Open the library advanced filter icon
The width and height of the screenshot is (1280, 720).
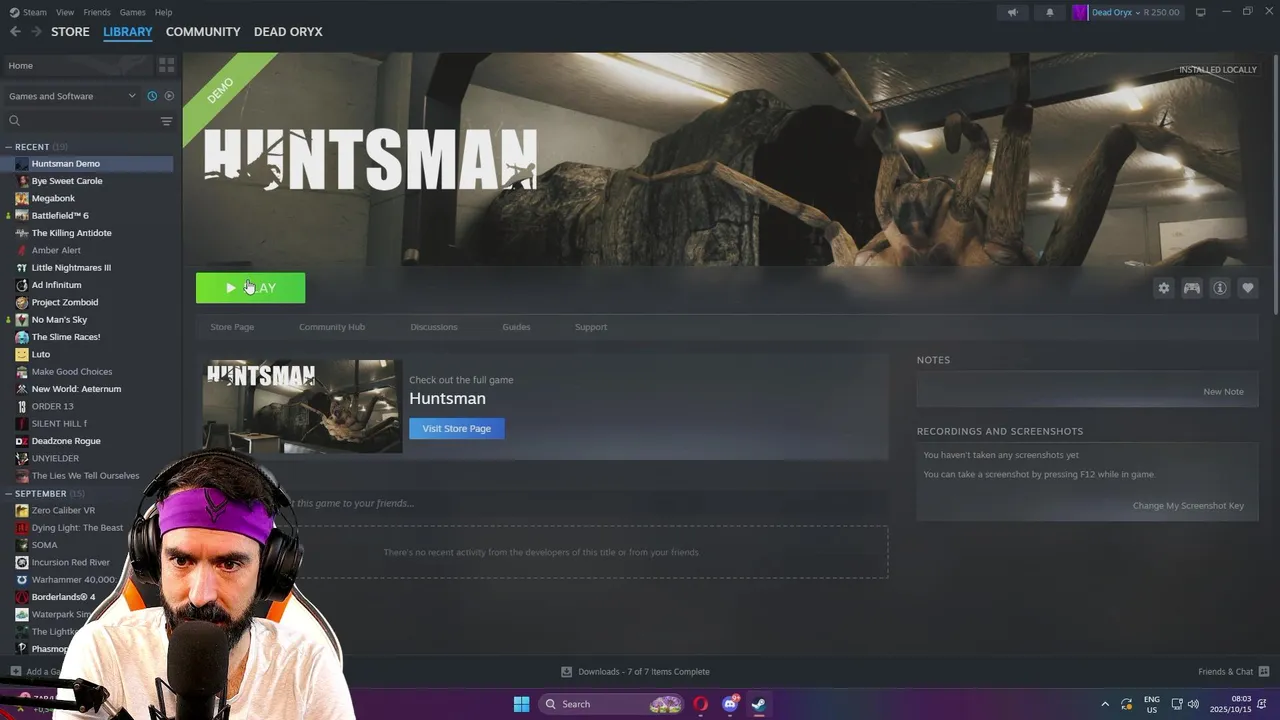[x=166, y=121]
